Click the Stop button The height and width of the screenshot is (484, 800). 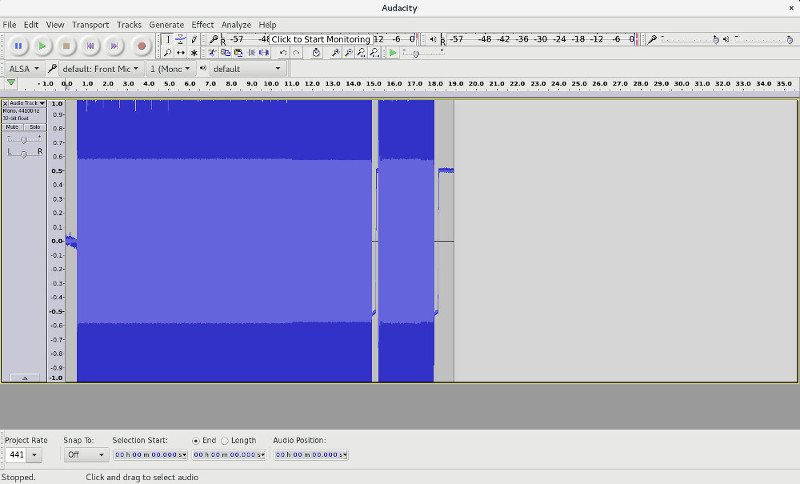click(66, 46)
